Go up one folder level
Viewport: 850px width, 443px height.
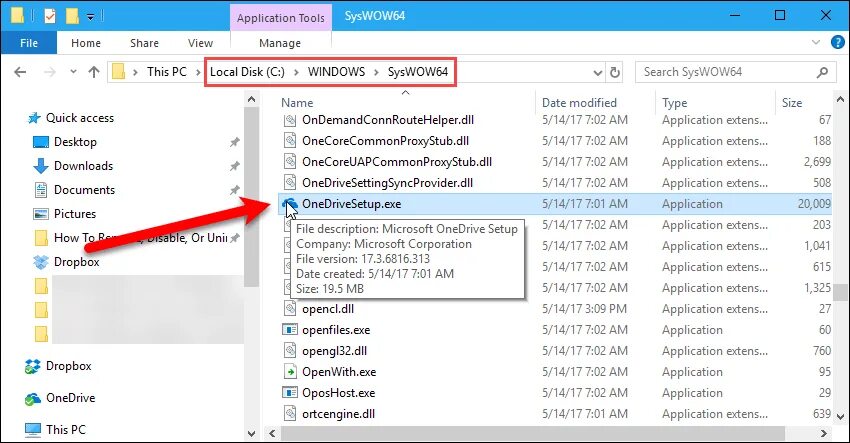click(x=94, y=72)
